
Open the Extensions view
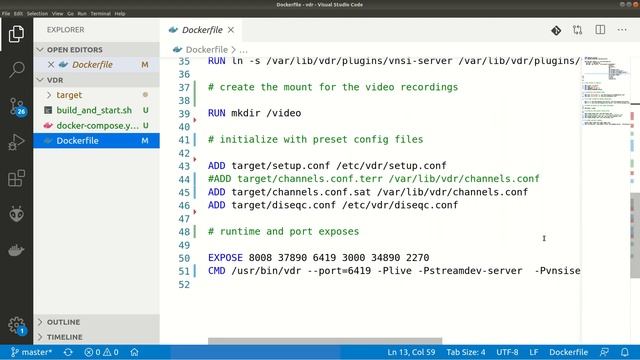pyautogui.click(x=16, y=178)
